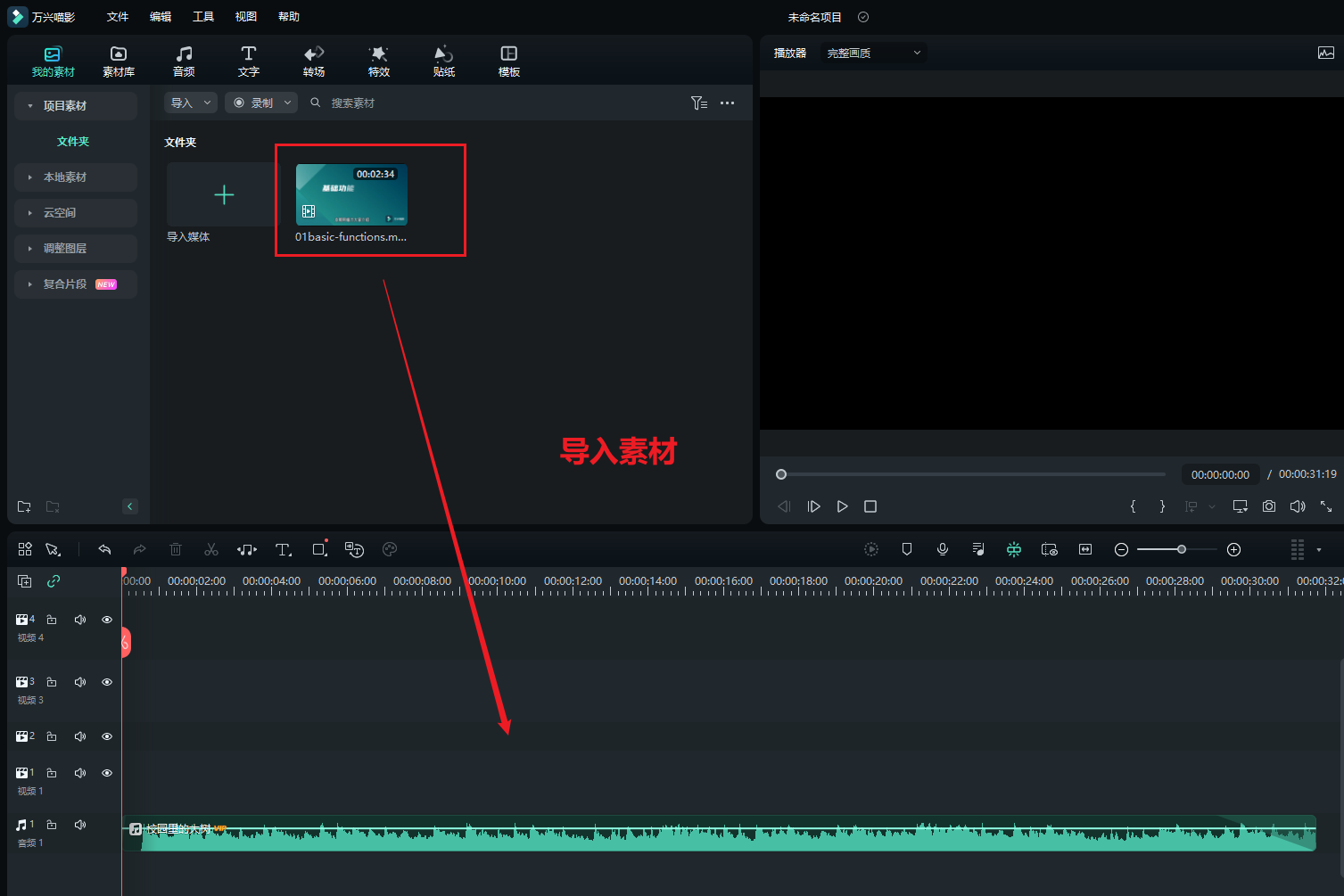Toggle lock on video track 3
This screenshot has width=1344, height=896.
click(52, 682)
